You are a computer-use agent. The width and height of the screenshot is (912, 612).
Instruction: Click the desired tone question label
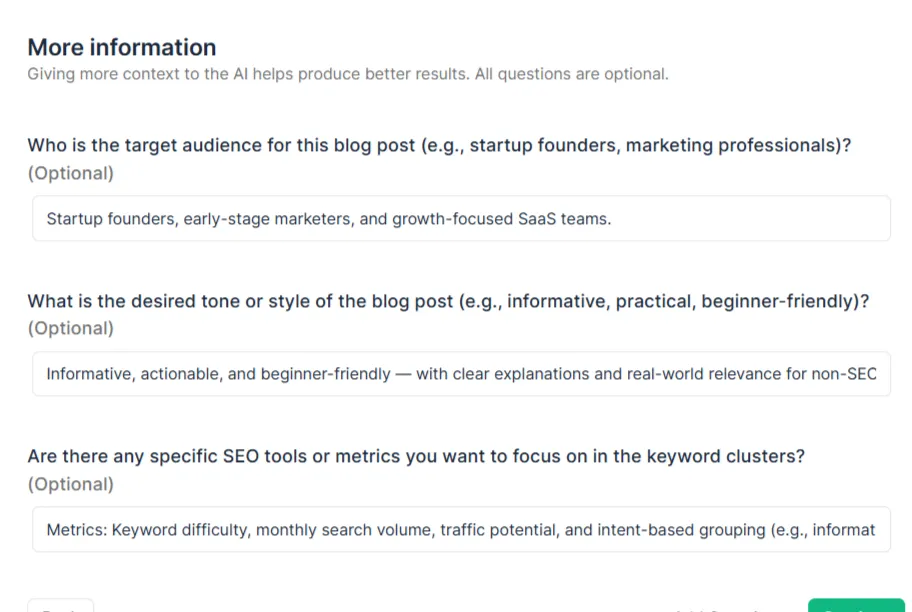tap(448, 301)
